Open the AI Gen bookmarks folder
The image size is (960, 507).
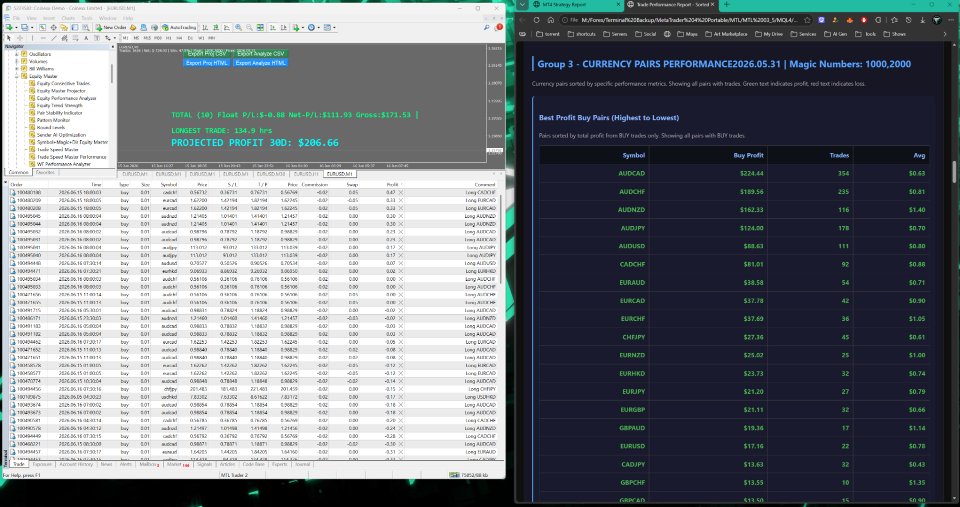point(836,34)
